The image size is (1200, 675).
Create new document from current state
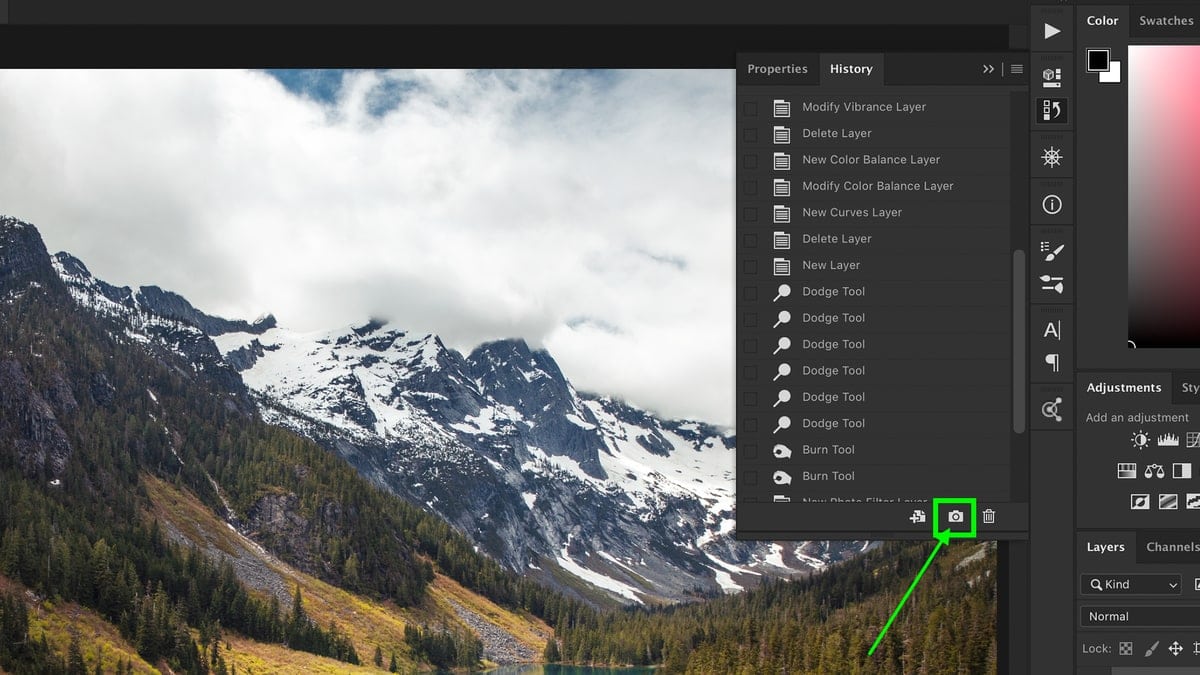click(x=917, y=516)
